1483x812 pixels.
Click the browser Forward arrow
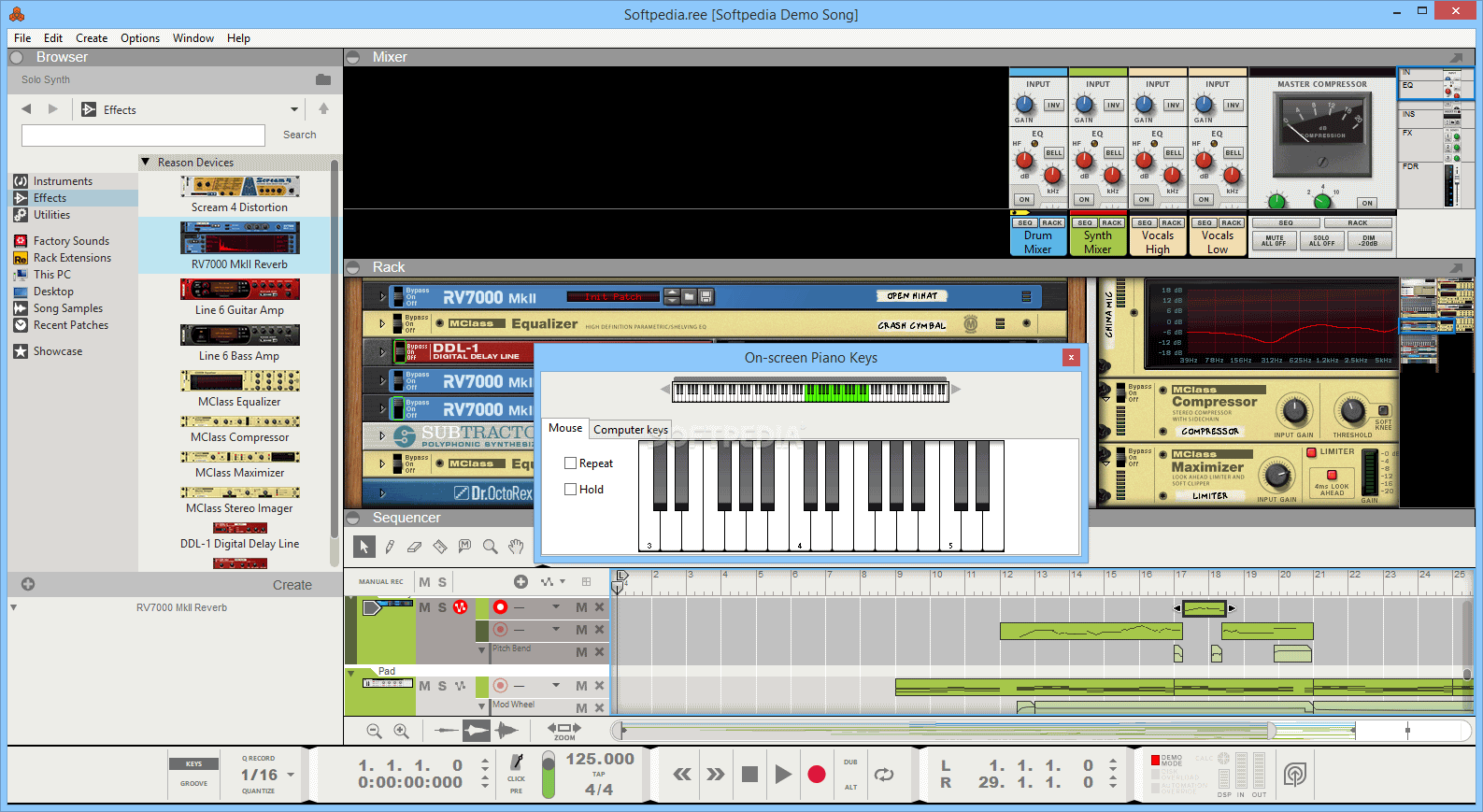(x=52, y=109)
